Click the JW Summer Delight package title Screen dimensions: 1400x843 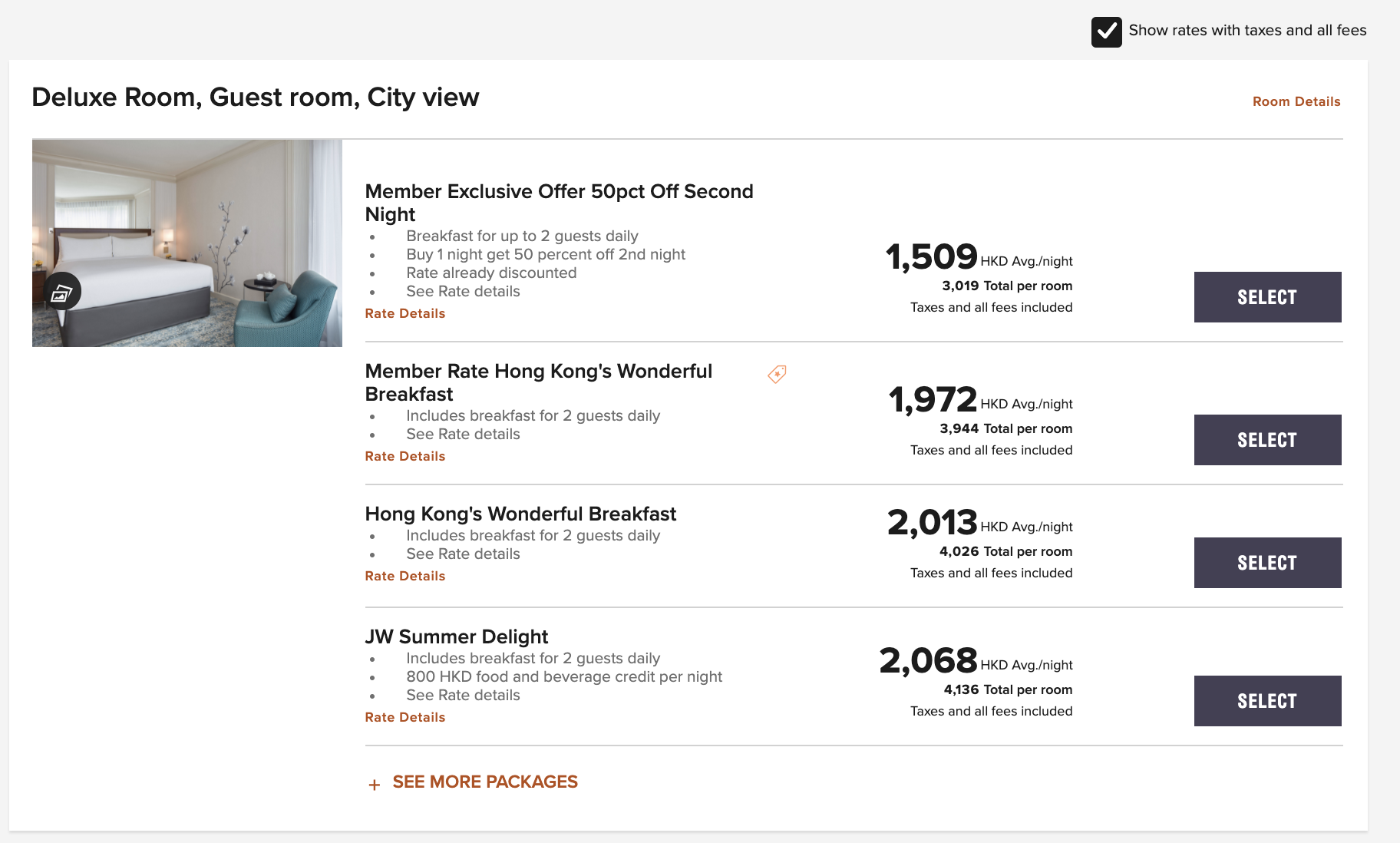coord(456,636)
